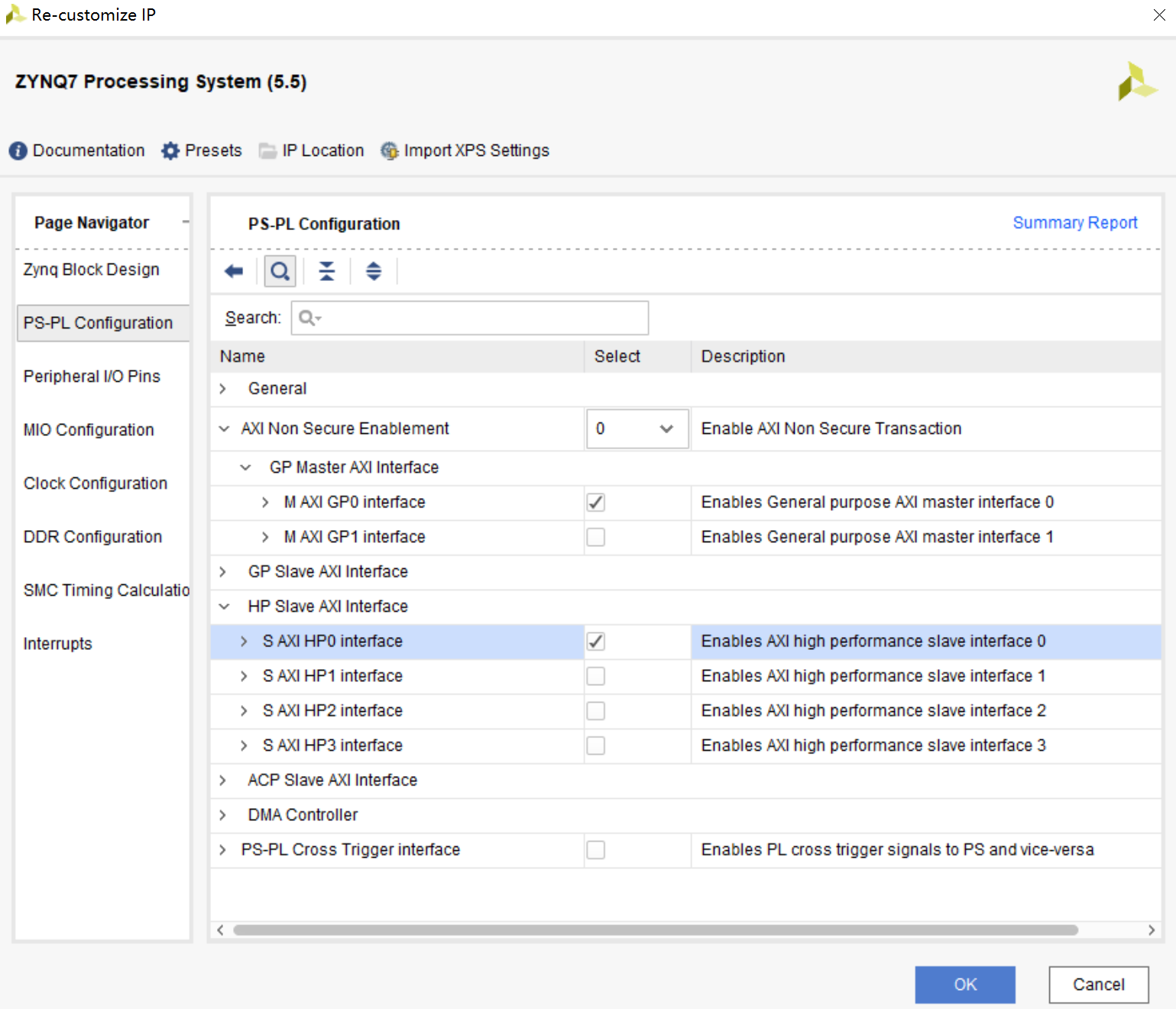Click the magnifier icon inside Search box
Image resolution: width=1176 pixels, height=1009 pixels.
point(309,318)
